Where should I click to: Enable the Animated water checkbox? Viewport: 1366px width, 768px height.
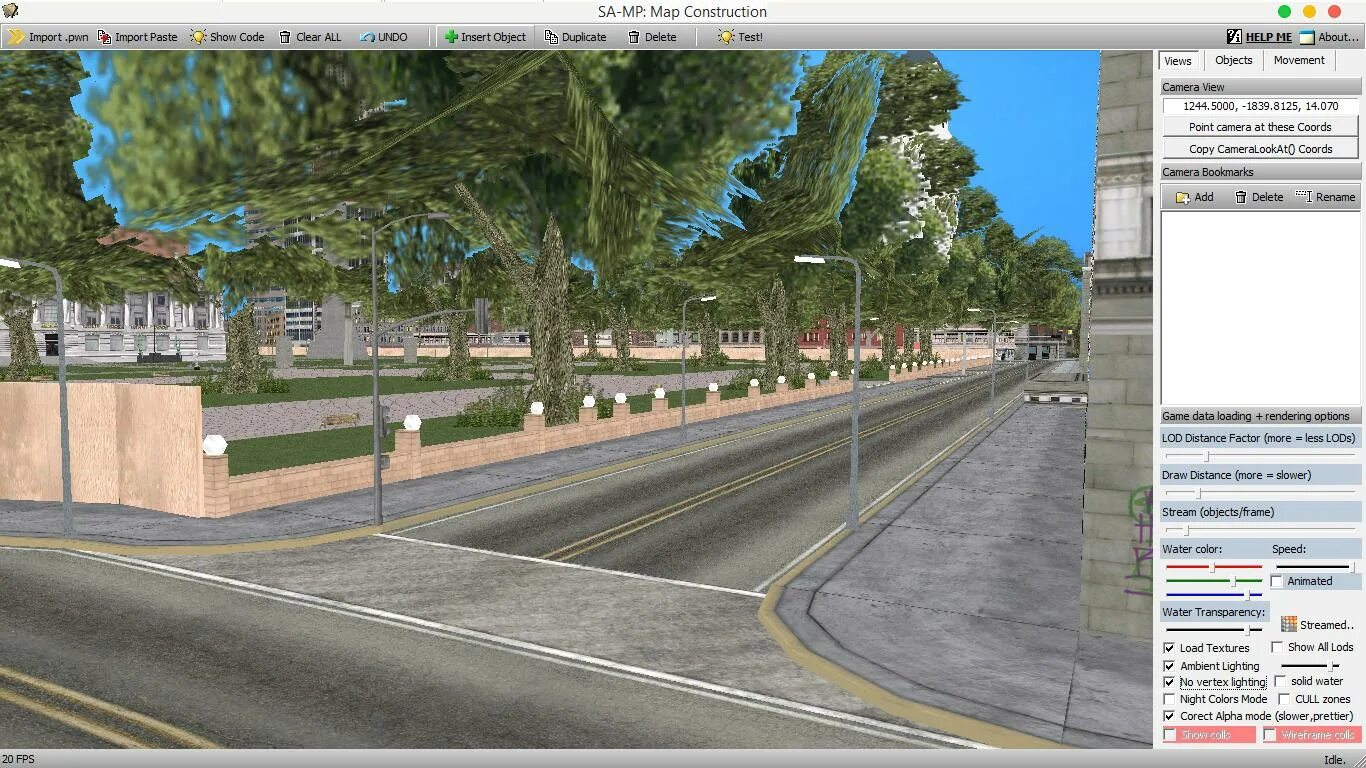click(x=1277, y=581)
